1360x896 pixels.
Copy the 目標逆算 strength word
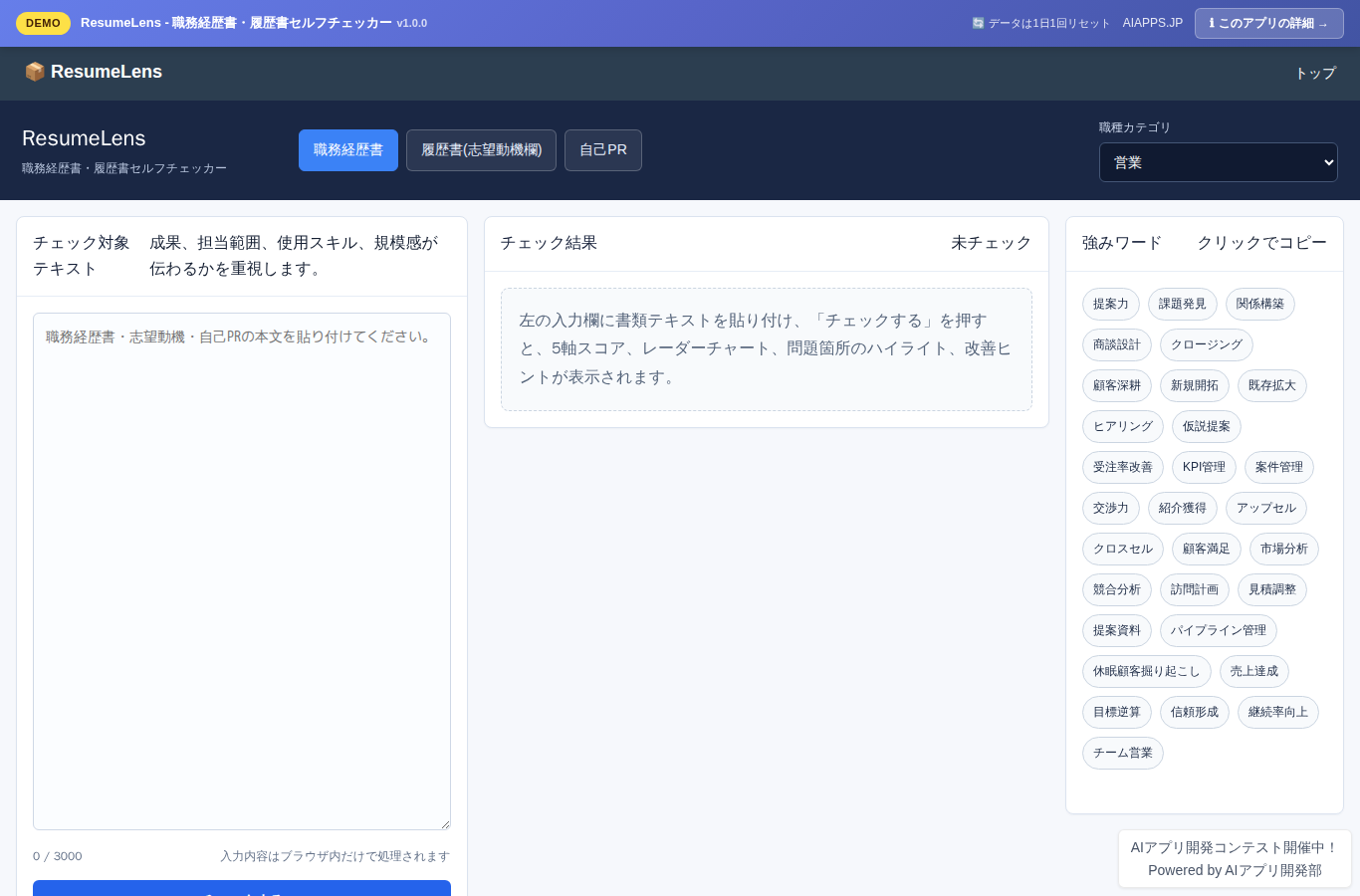pyautogui.click(x=1117, y=713)
